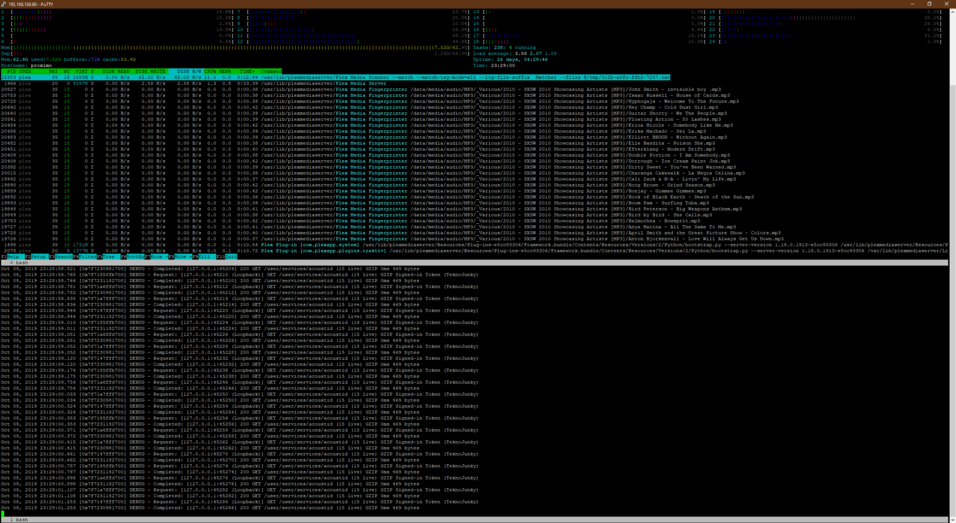Sort by the CPU% column header

(210, 71)
